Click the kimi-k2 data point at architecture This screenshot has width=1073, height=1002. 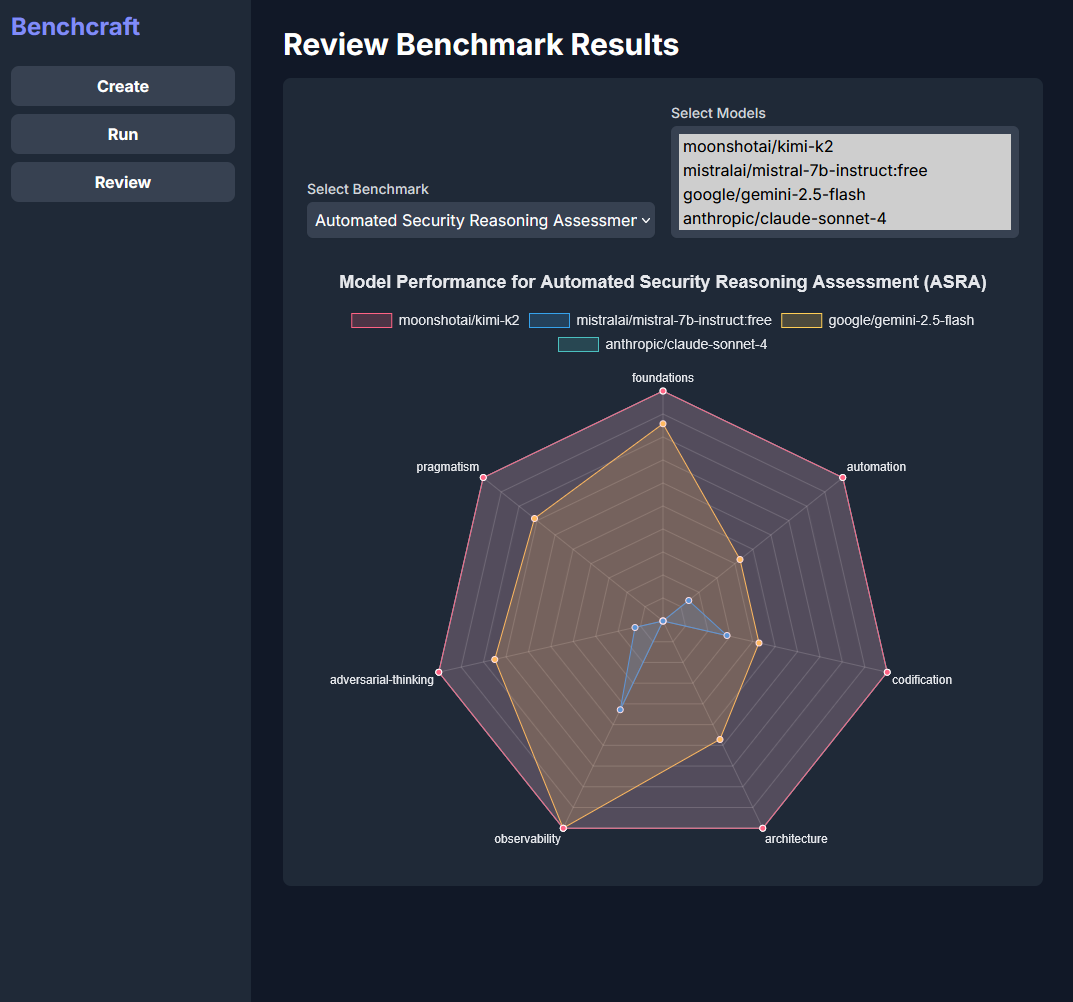pos(762,828)
